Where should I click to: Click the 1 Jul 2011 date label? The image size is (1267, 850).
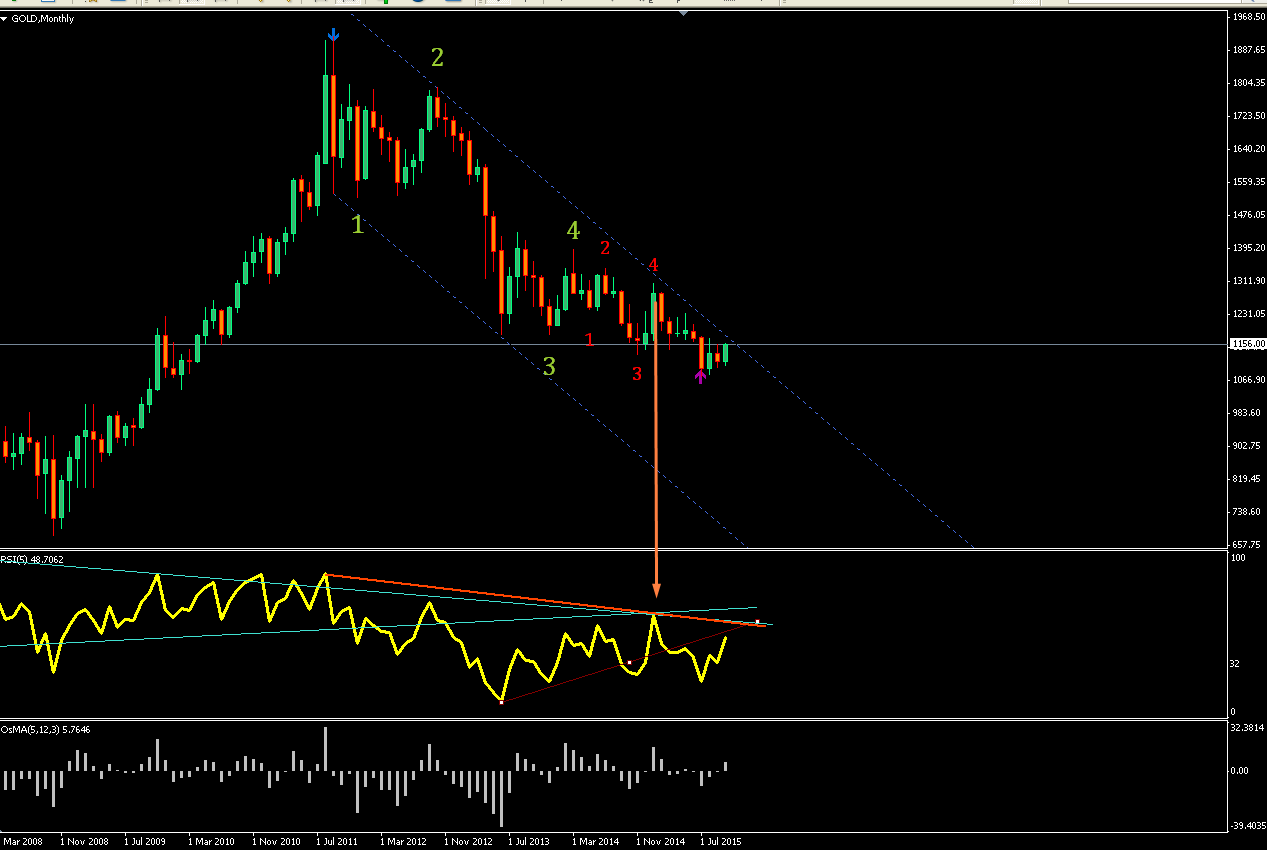[x=339, y=842]
